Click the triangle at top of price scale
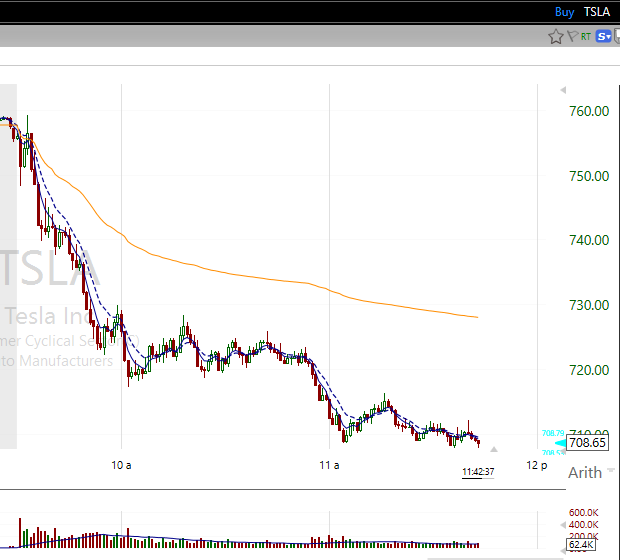Image resolution: width=620 pixels, height=560 pixels. click(563, 90)
